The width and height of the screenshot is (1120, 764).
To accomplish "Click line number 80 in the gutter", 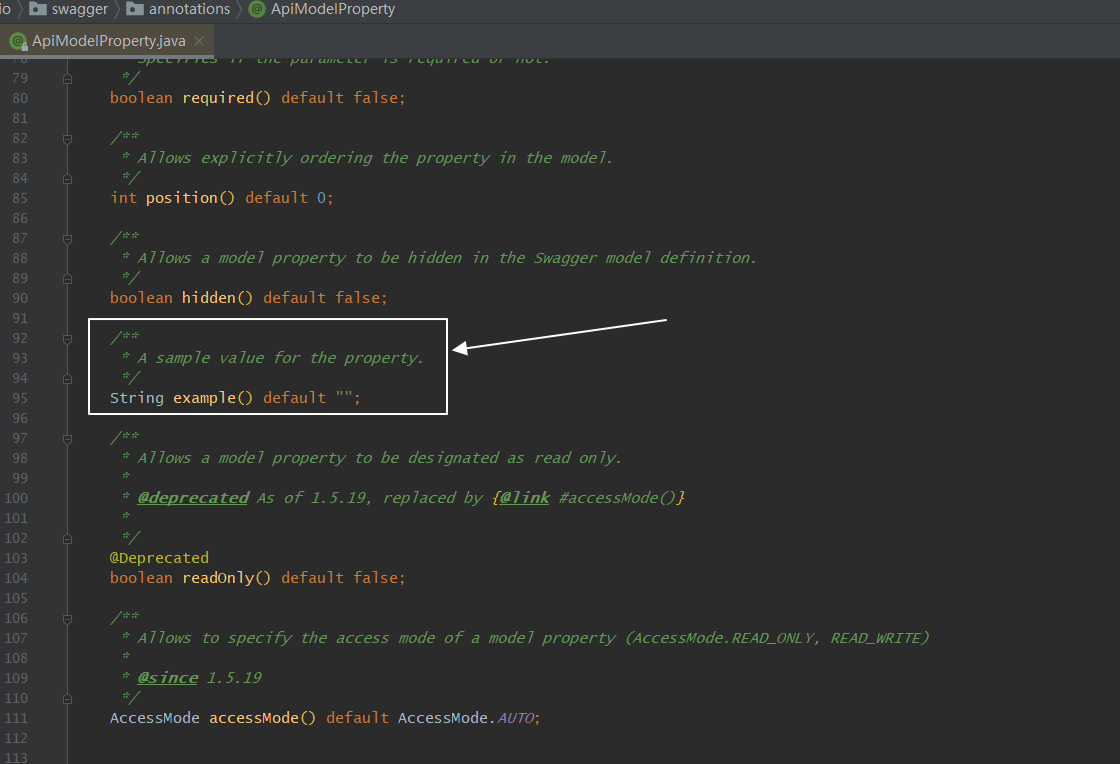I will coord(20,99).
